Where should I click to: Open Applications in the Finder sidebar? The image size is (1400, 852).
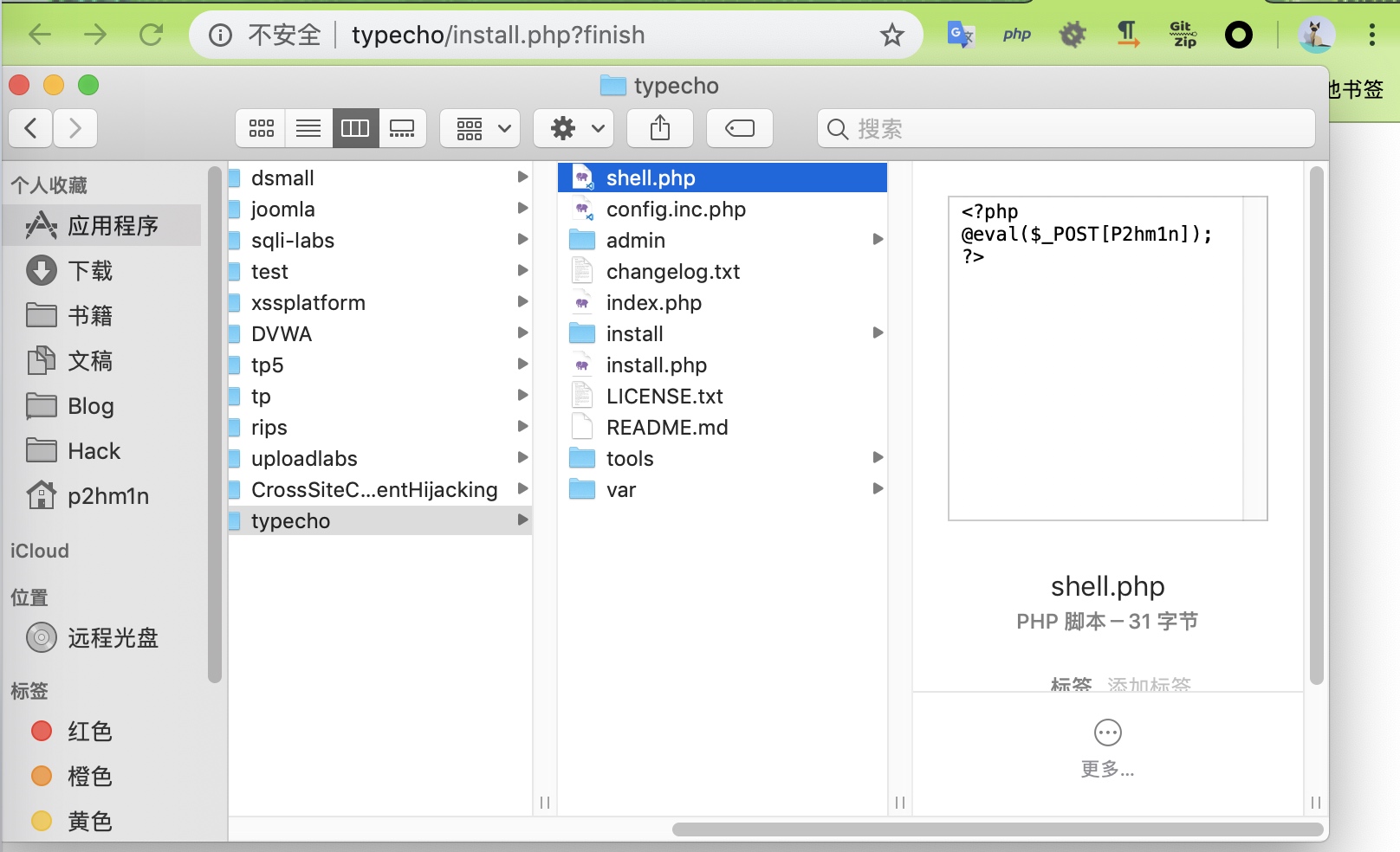pos(103,226)
